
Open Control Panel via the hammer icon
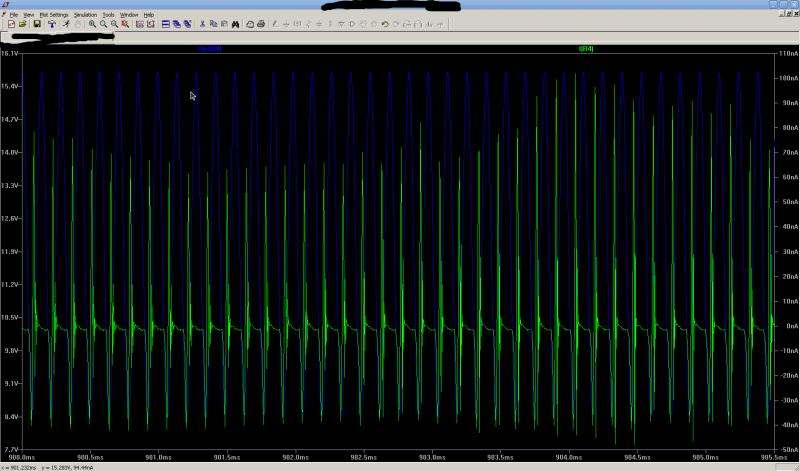pyautogui.click(x=52, y=24)
